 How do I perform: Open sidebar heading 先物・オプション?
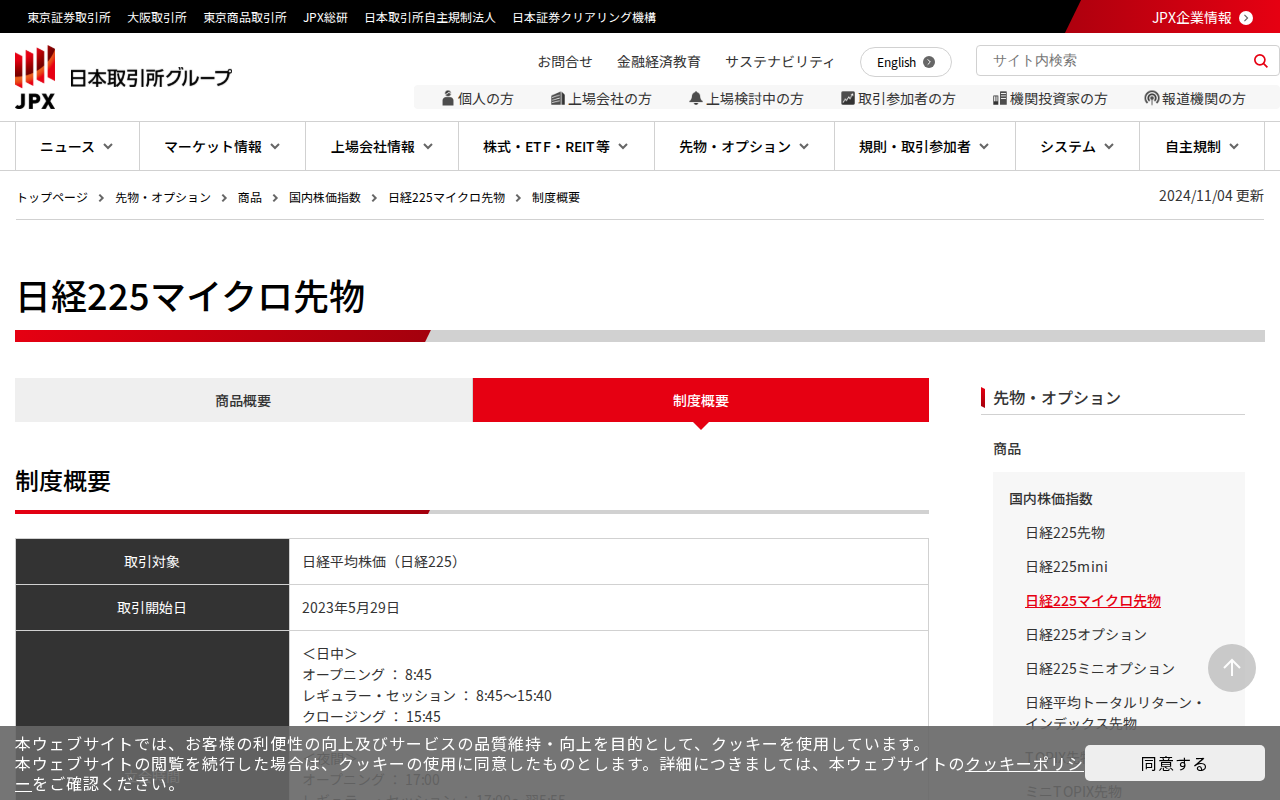click(1057, 398)
